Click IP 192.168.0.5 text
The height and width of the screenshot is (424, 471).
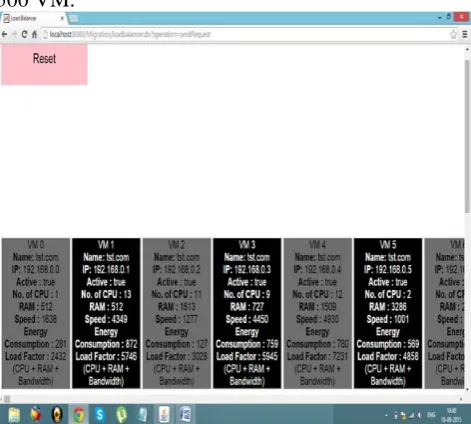coord(388,269)
